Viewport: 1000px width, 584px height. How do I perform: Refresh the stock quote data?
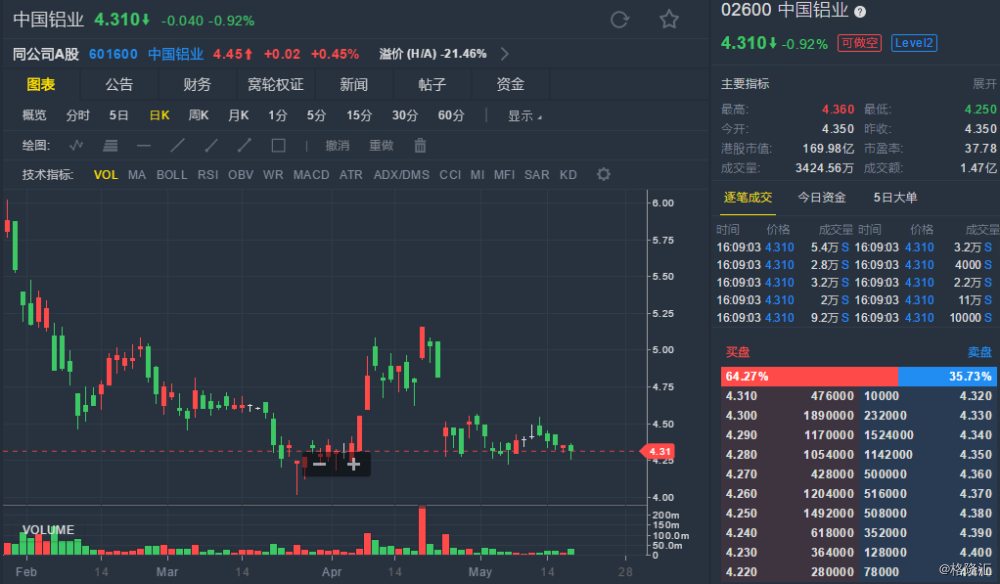tap(619, 20)
